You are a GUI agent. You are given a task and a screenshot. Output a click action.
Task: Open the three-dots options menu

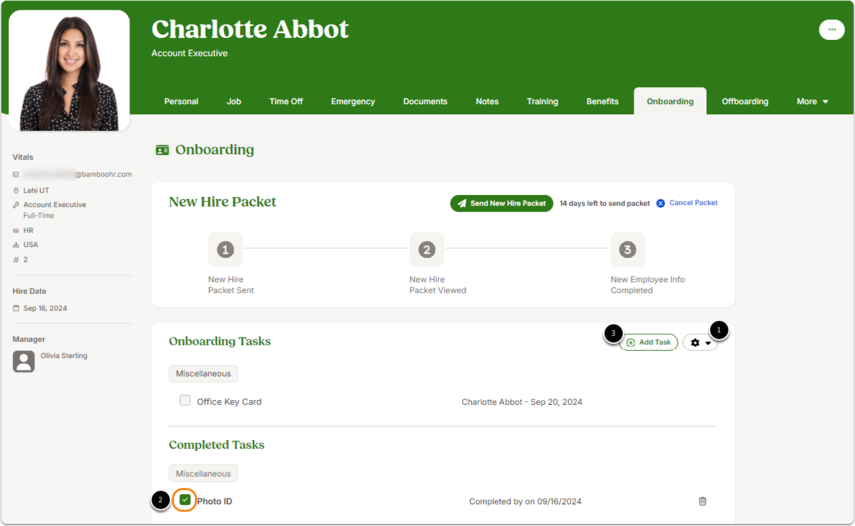click(x=832, y=29)
